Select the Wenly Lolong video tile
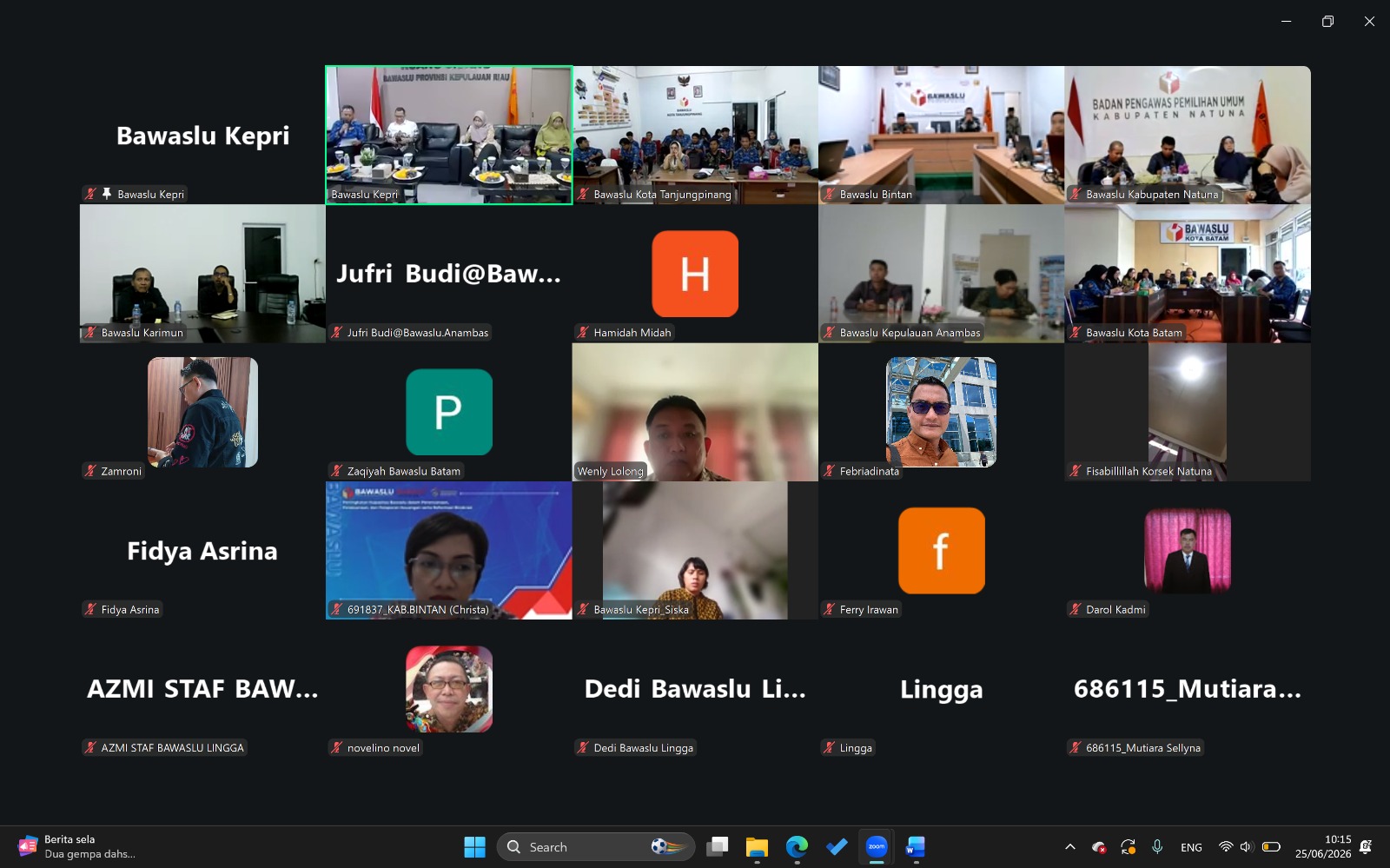Screen dimensions: 1390x868 click(695, 412)
